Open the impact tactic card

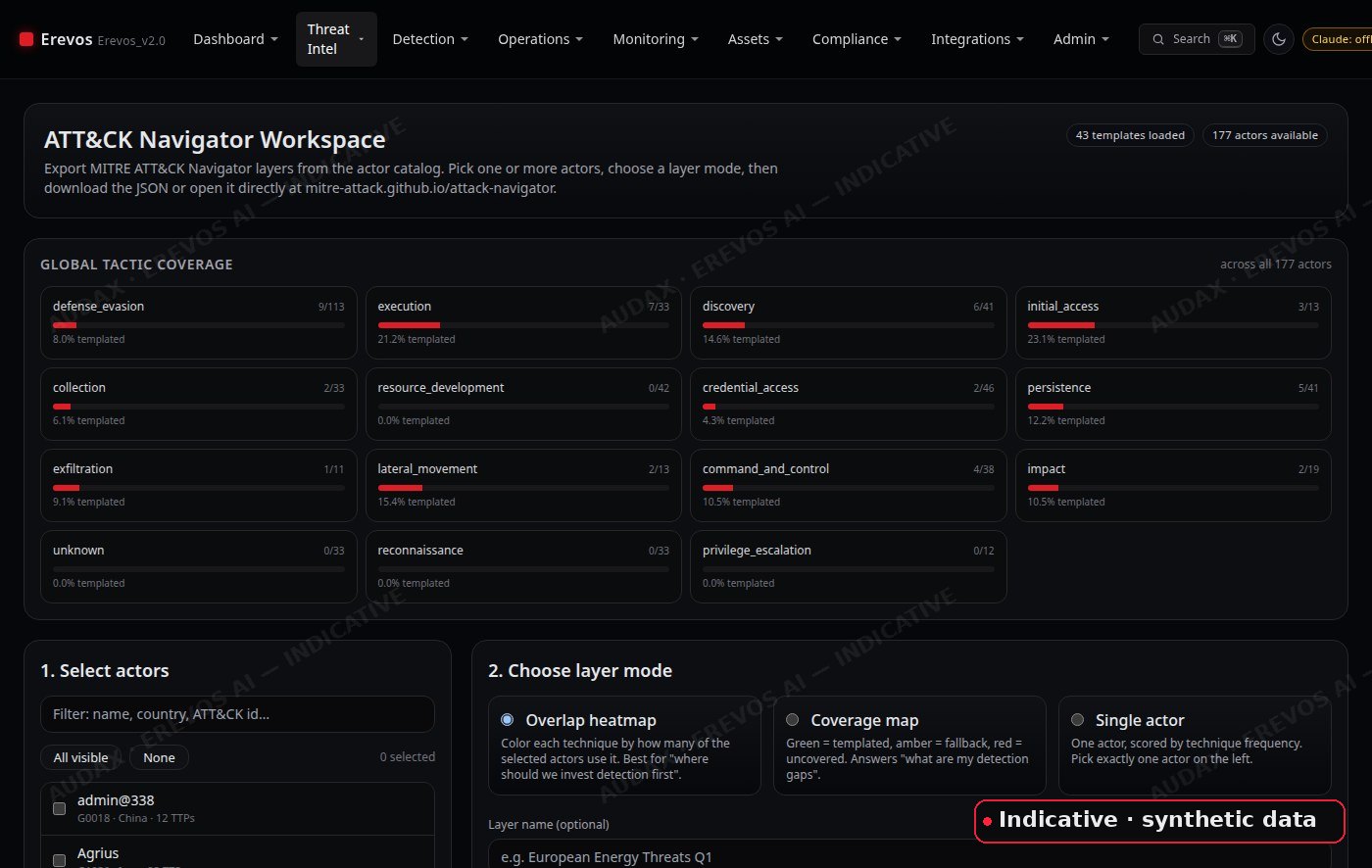pyautogui.click(x=1173, y=485)
